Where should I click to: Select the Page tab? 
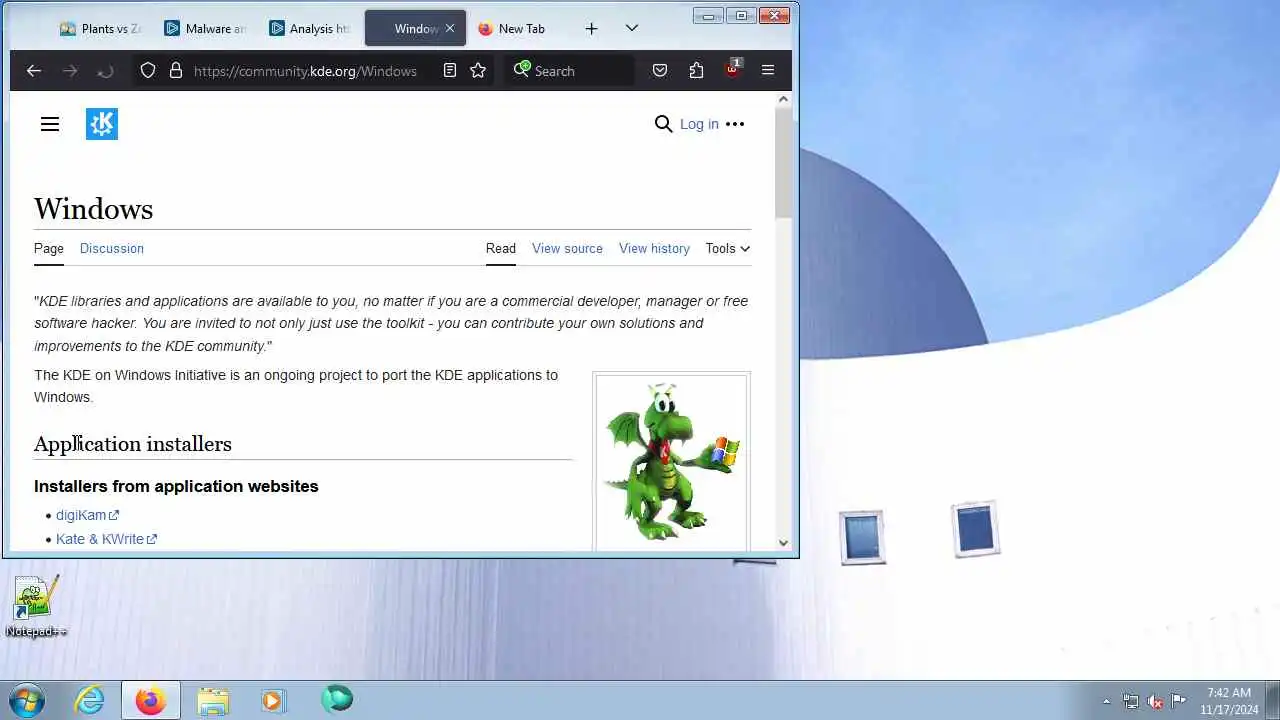click(x=49, y=248)
